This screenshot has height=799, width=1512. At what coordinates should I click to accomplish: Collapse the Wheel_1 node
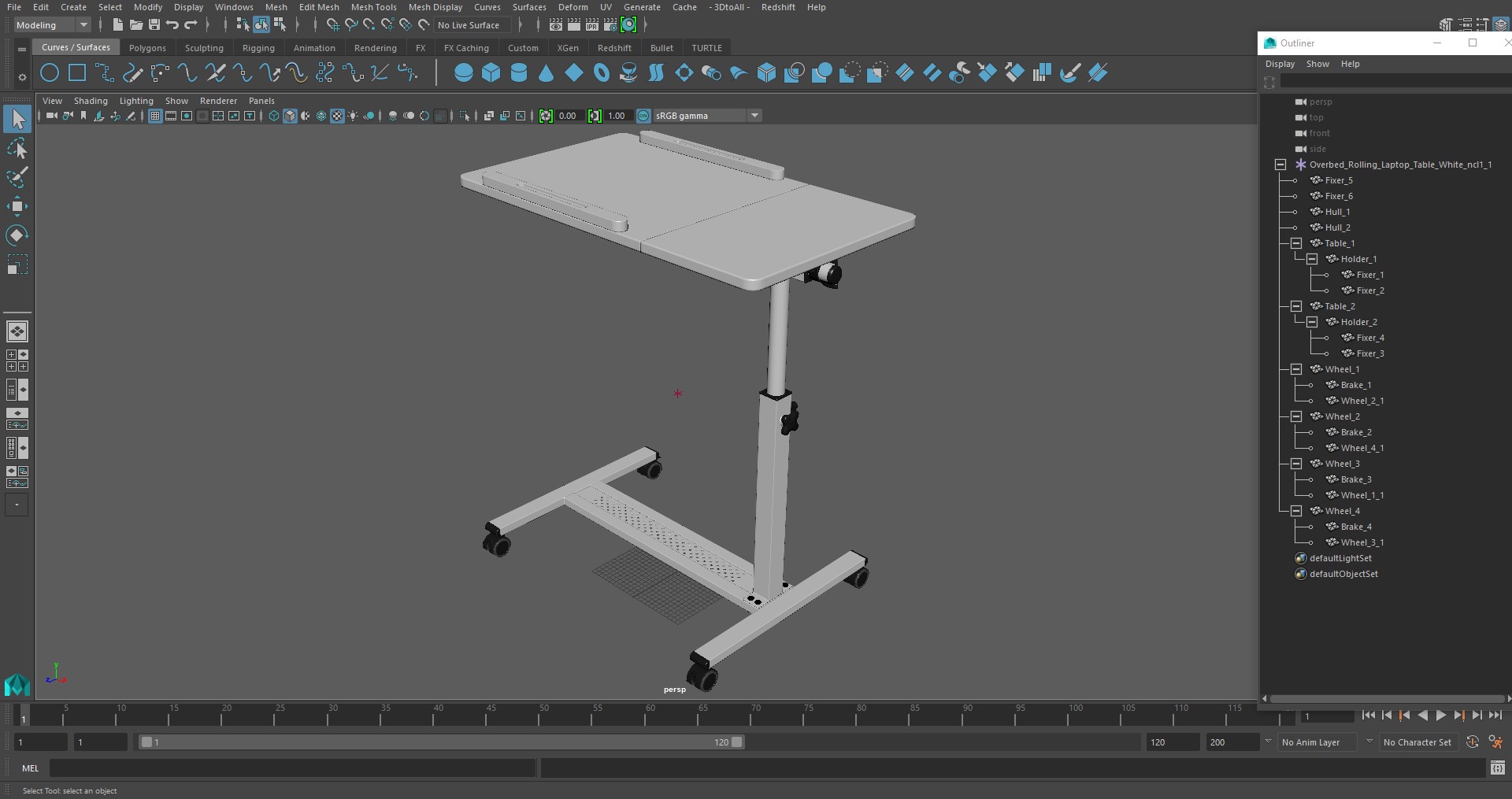tap(1296, 369)
